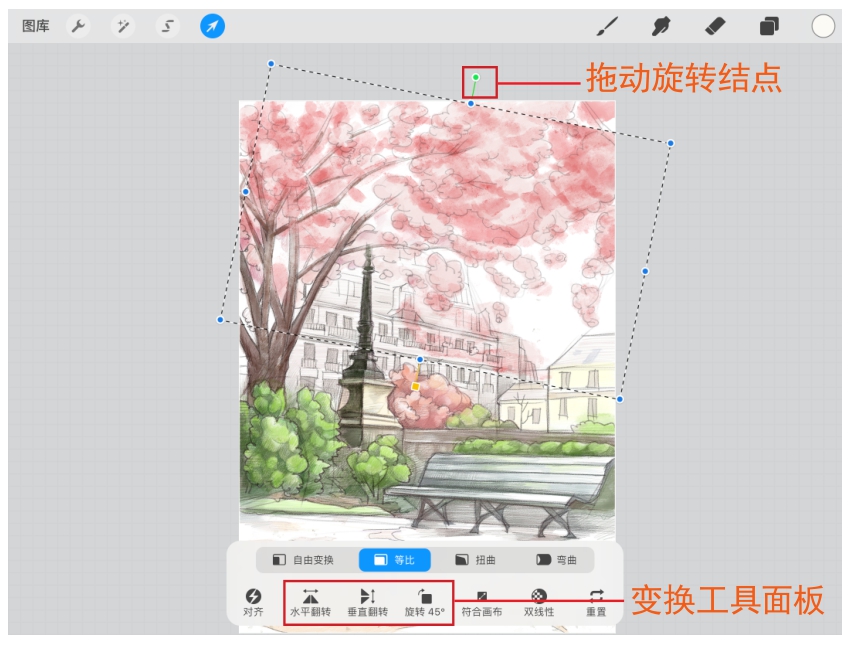The height and width of the screenshot is (651, 855).
Task: Click the green rotation node
Action: [x=476, y=77]
